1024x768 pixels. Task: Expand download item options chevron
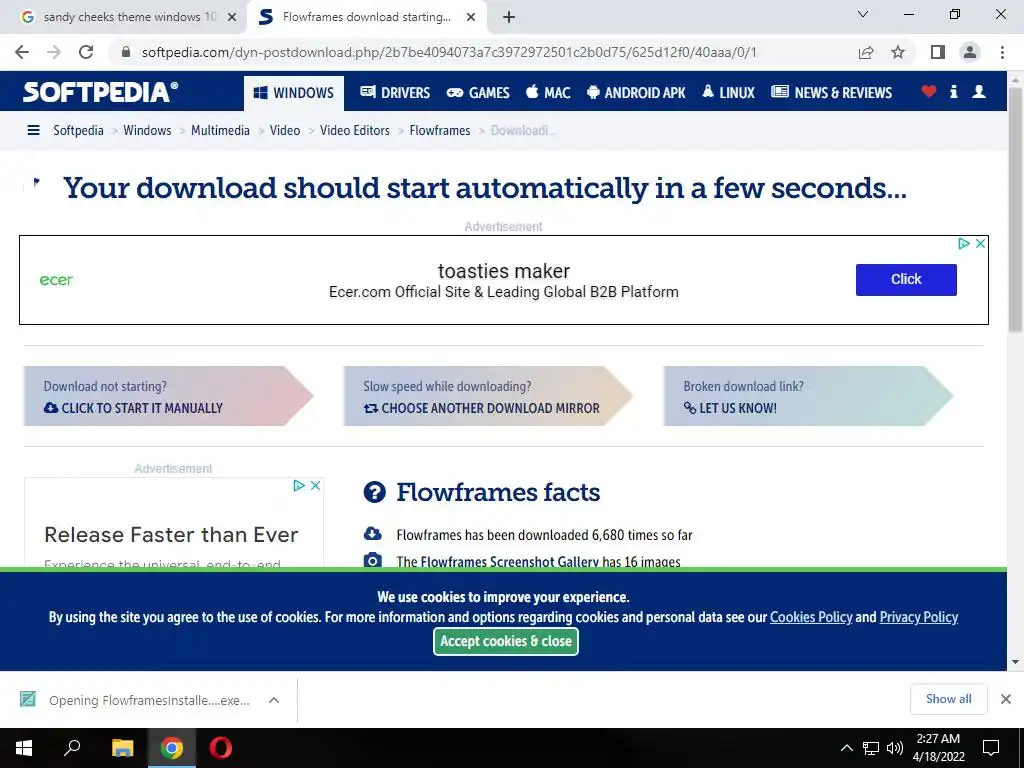274,700
